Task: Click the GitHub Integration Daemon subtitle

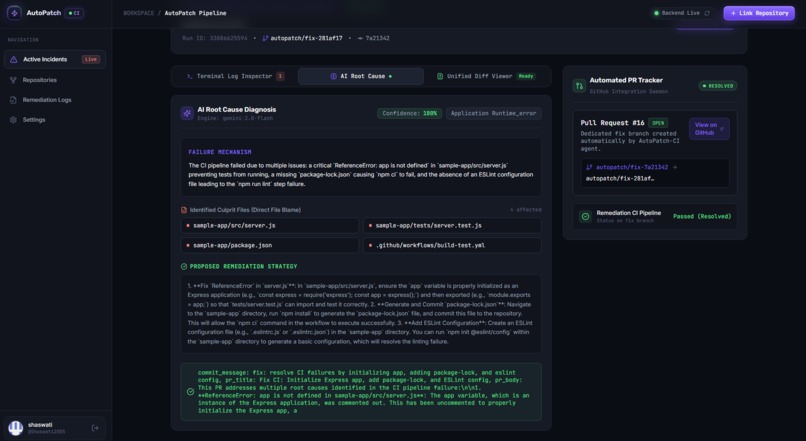Action: pyautogui.click(x=629, y=91)
